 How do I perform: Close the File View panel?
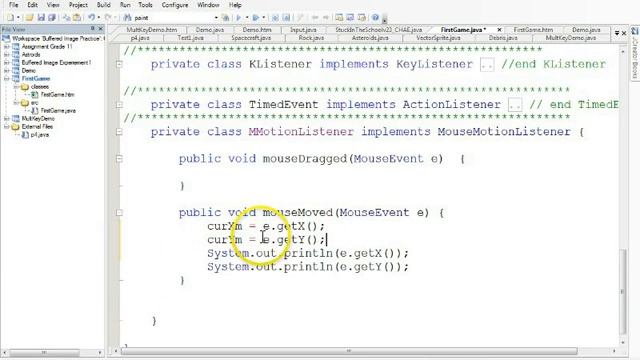coord(100,29)
